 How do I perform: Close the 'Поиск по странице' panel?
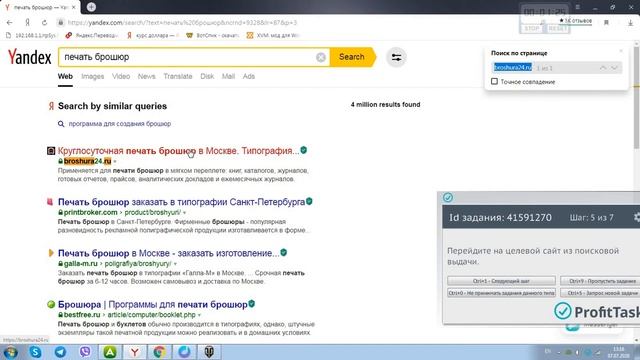tap(621, 51)
